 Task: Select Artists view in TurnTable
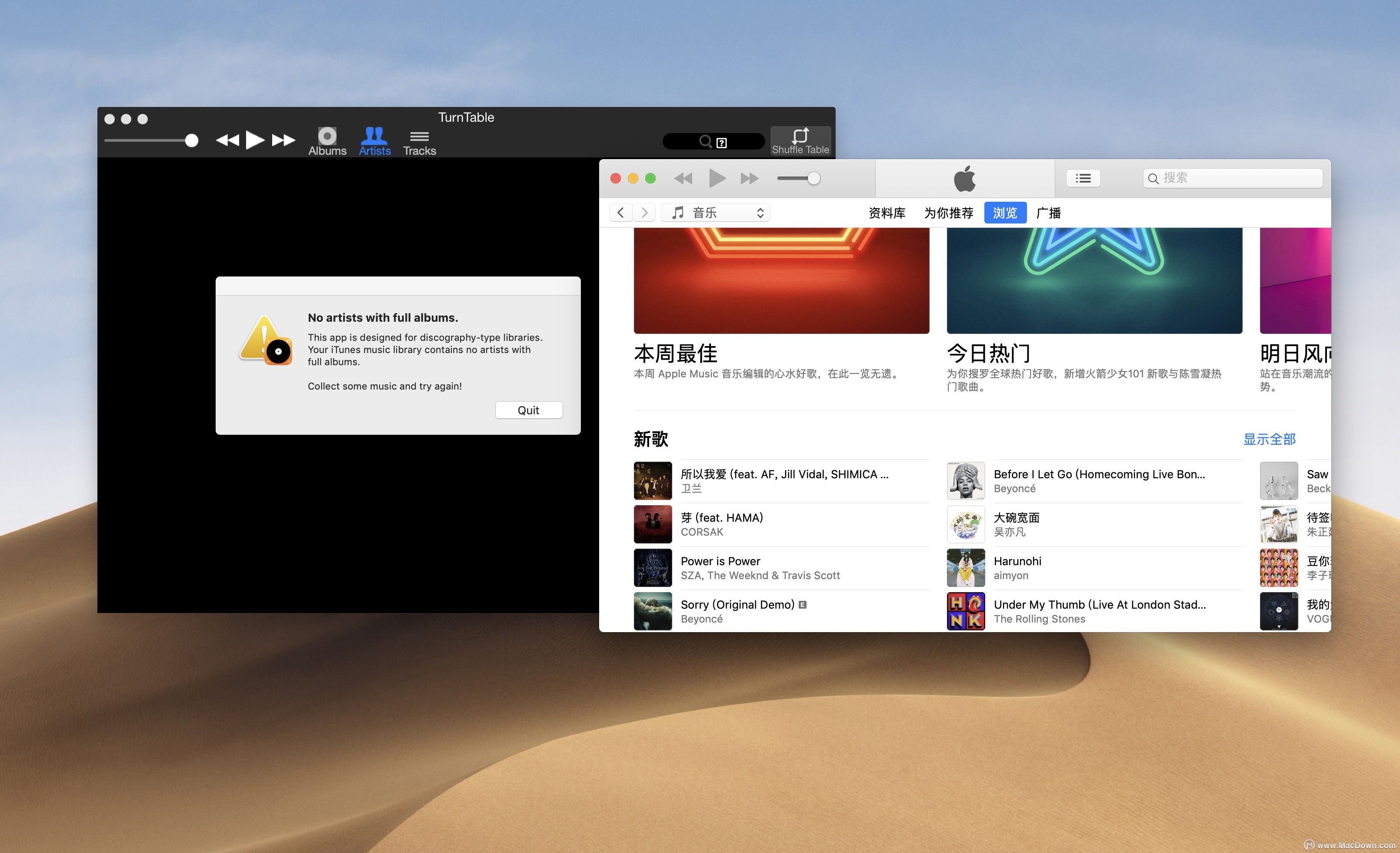point(374,141)
